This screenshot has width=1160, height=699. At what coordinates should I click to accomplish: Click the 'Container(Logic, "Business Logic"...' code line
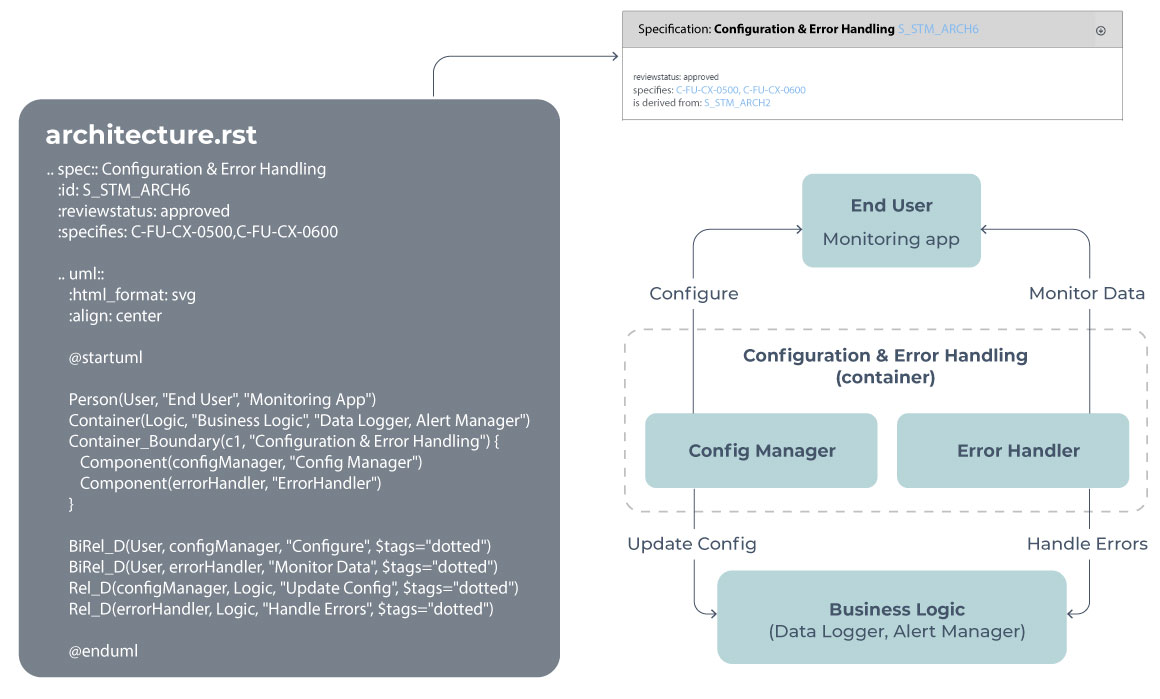(x=299, y=420)
